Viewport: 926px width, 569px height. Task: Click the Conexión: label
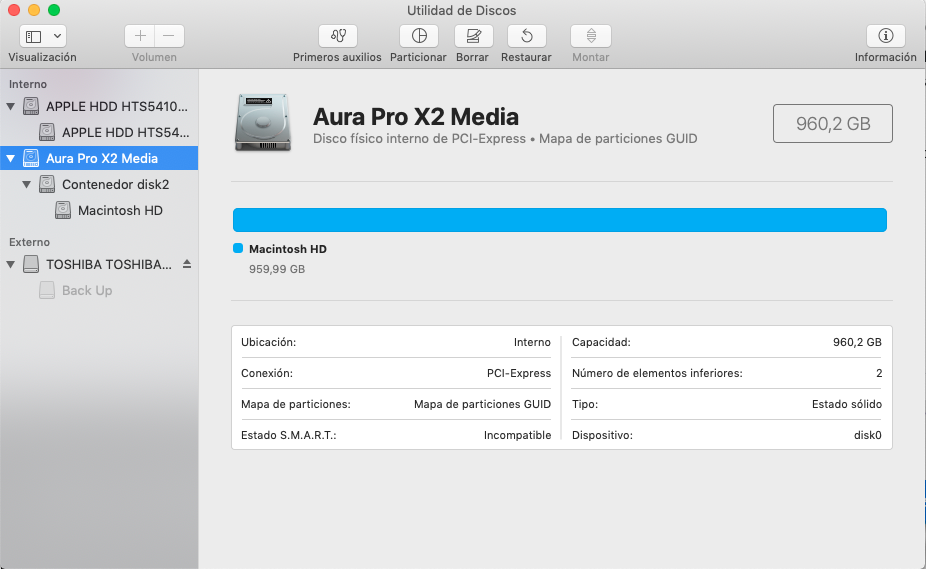(267, 373)
